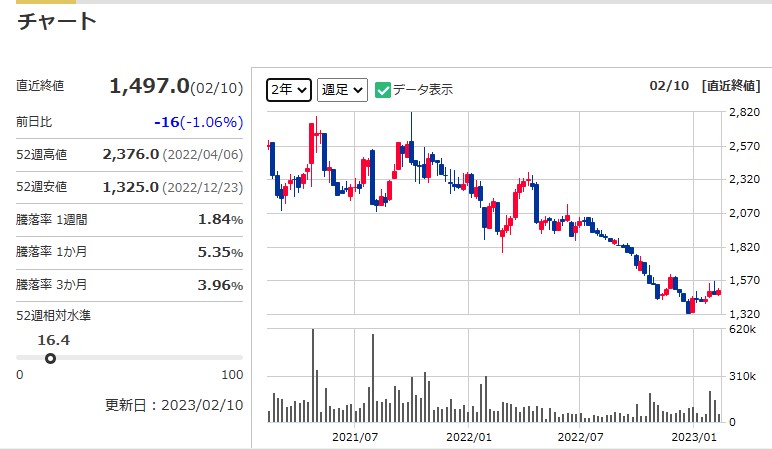Open the 週足 interval dropdown
The image size is (772, 449).
342,90
